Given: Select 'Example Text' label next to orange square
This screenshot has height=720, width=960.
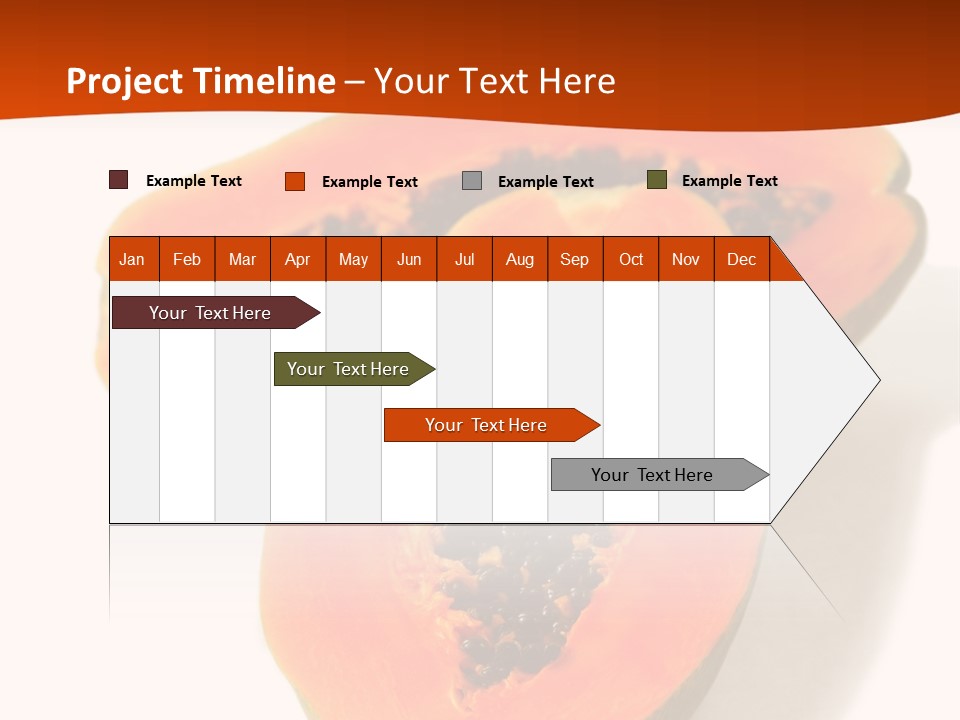Looking at the screenshot, I should (x=370, y=182).
